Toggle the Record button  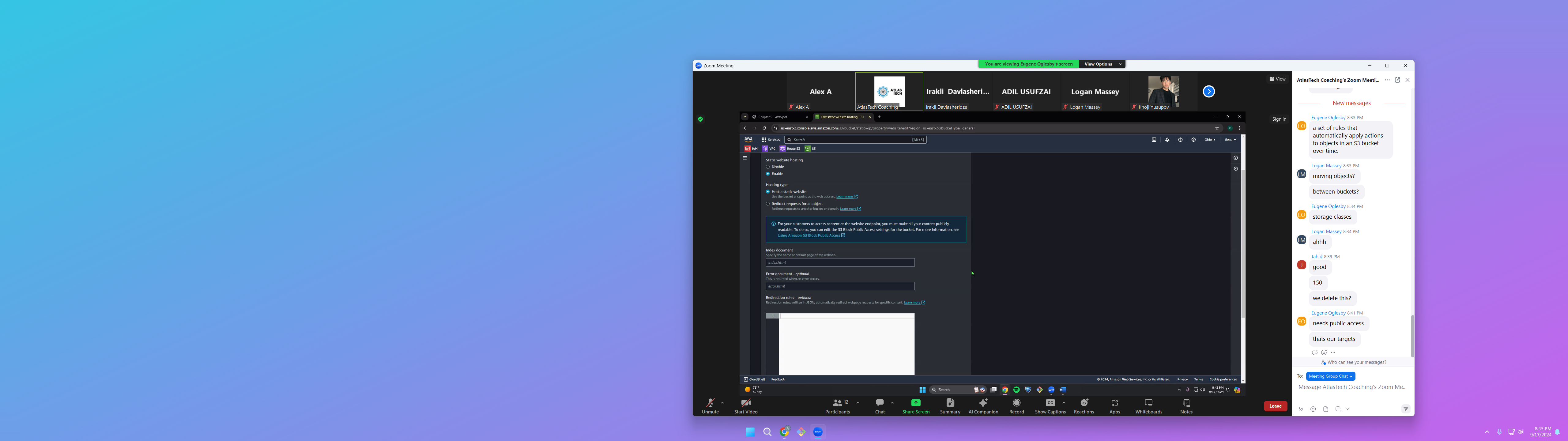[1016, 403]
